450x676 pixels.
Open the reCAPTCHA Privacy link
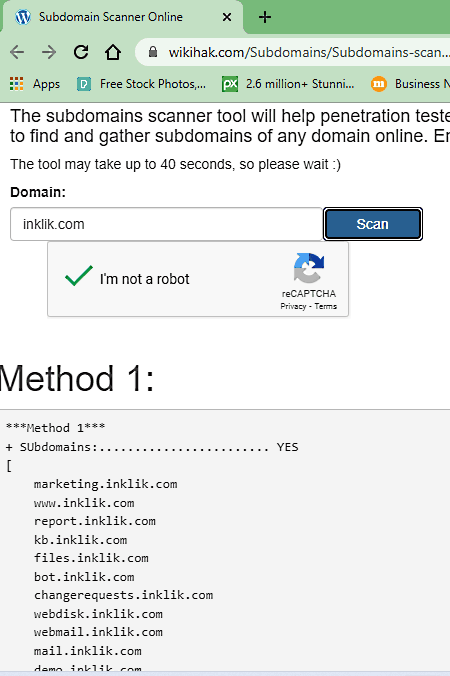coord(293,307)
